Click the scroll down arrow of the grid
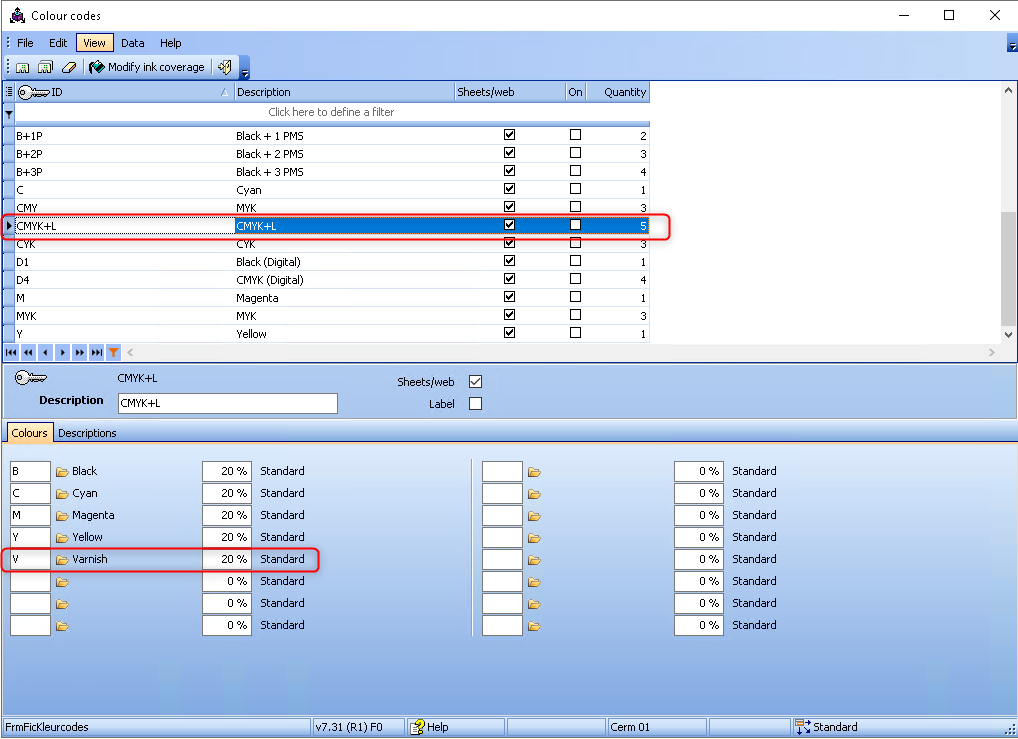Image resolution: width=1018 pixels, height=739 pixels. [x=1008, y=335]
